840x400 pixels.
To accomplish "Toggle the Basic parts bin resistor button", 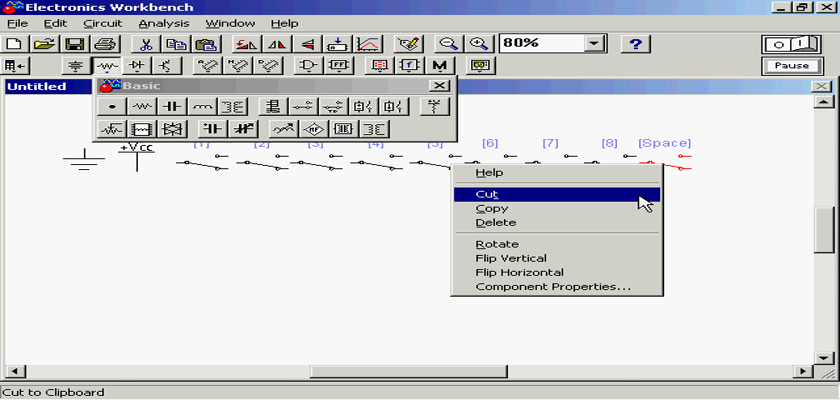I will click(107, 66).
